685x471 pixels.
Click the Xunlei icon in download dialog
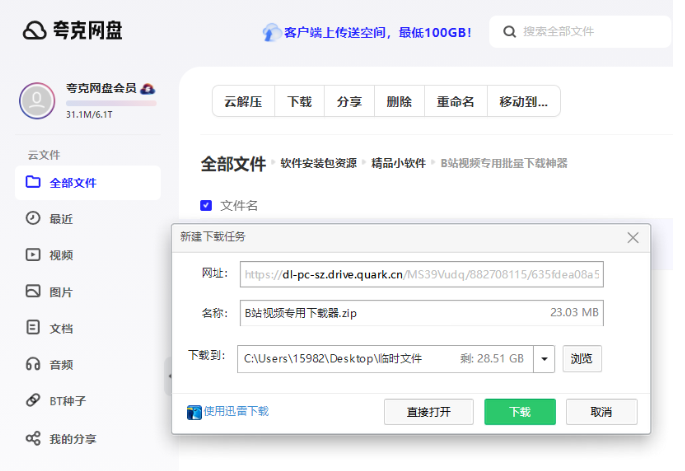click(x=194, y=412)
